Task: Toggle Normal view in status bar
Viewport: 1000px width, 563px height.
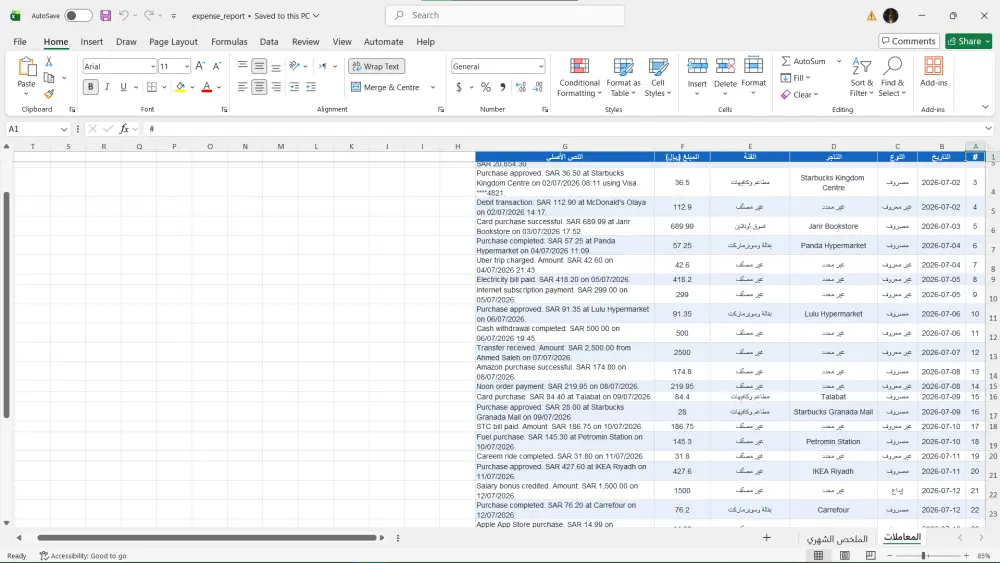Action: point(818,555)
